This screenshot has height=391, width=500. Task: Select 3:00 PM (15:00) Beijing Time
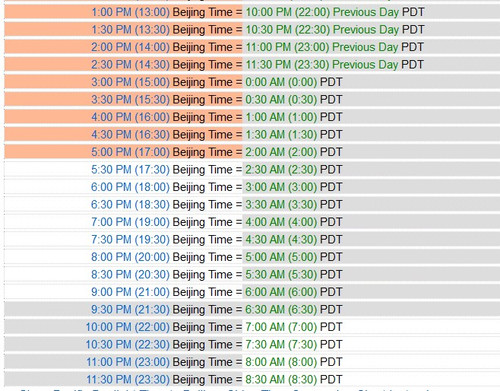point(162,82)
